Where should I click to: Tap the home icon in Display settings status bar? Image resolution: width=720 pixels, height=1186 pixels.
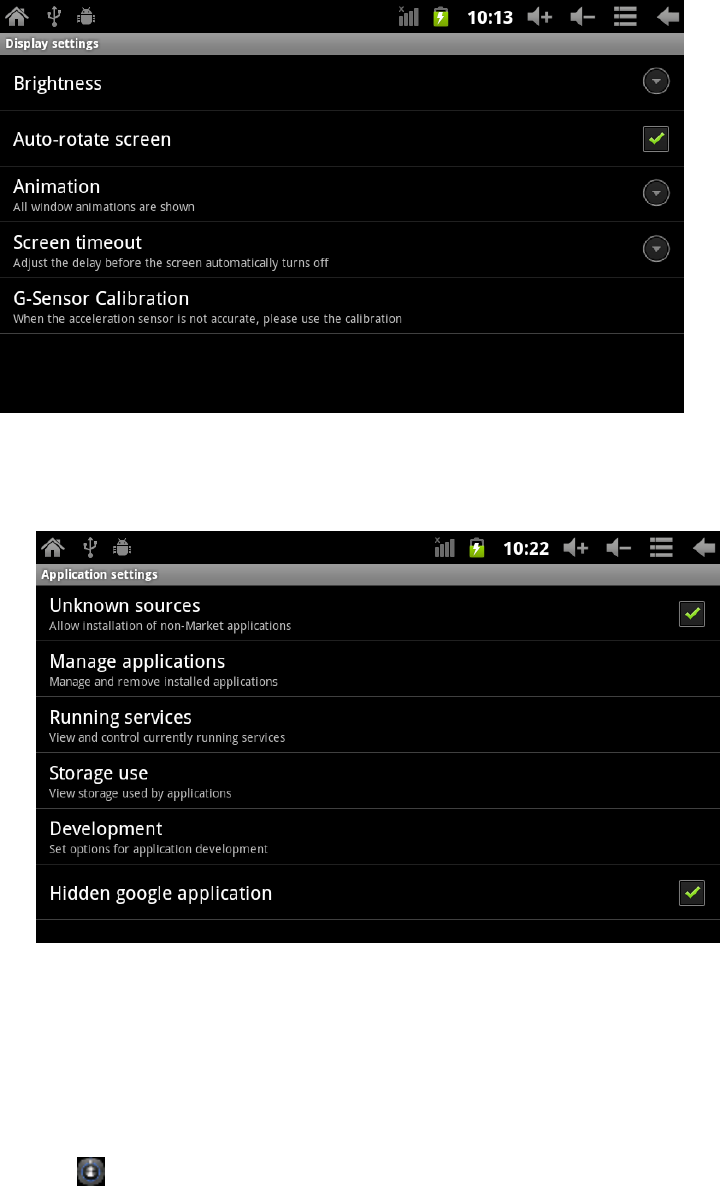(x=17, y=16)
